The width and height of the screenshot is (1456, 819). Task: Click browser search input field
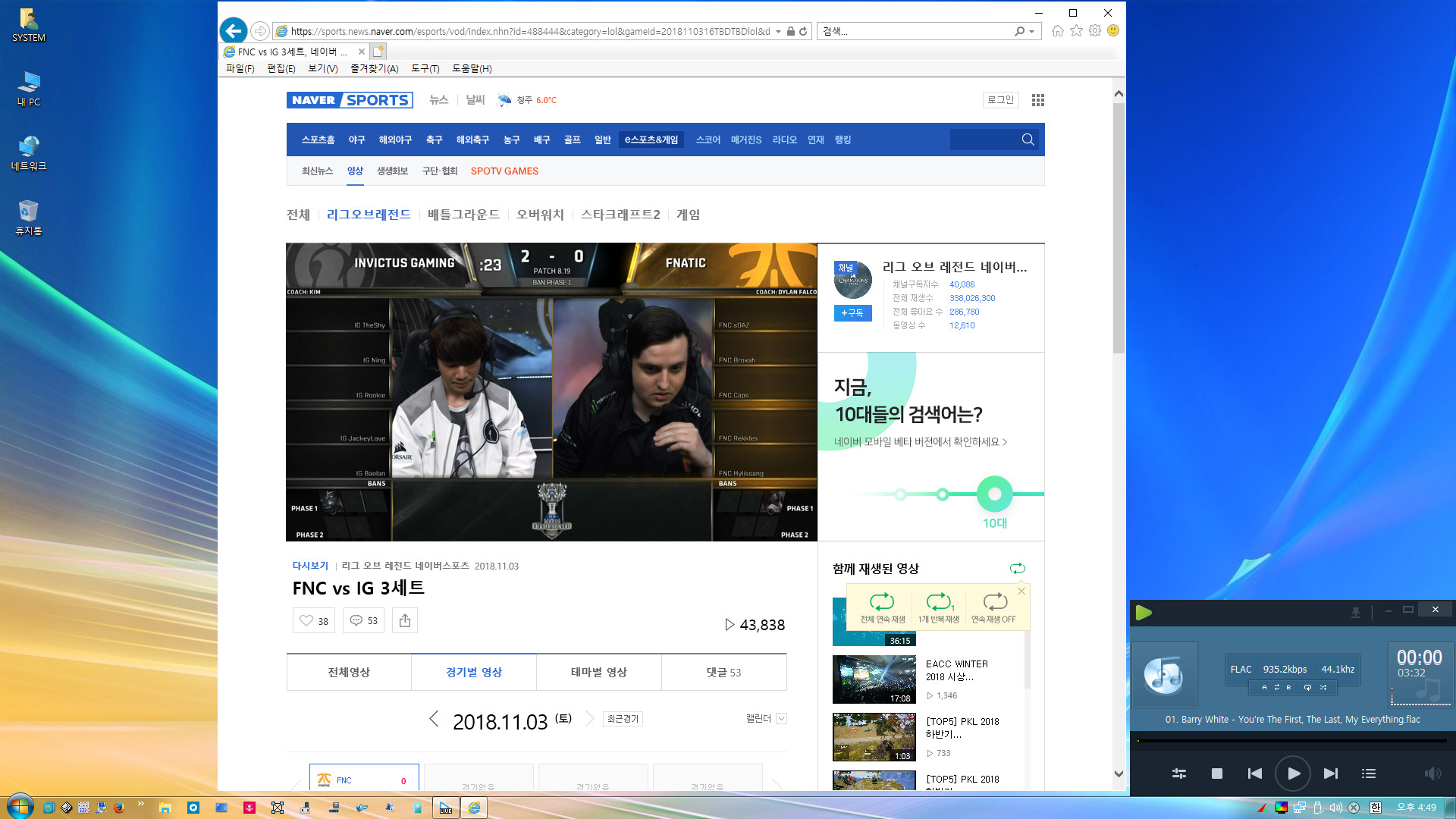[916, 31]
